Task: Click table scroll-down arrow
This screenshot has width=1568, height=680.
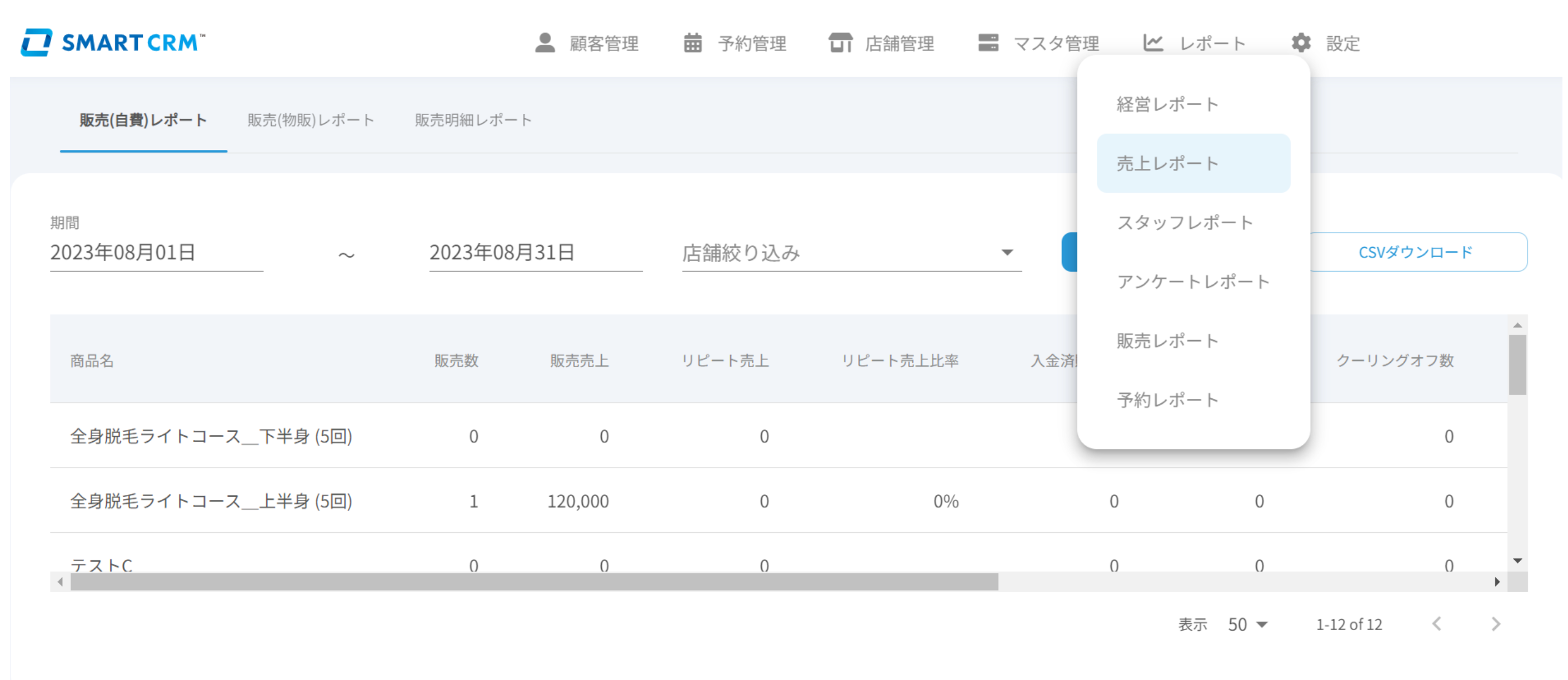Action: pos(1517,561)
